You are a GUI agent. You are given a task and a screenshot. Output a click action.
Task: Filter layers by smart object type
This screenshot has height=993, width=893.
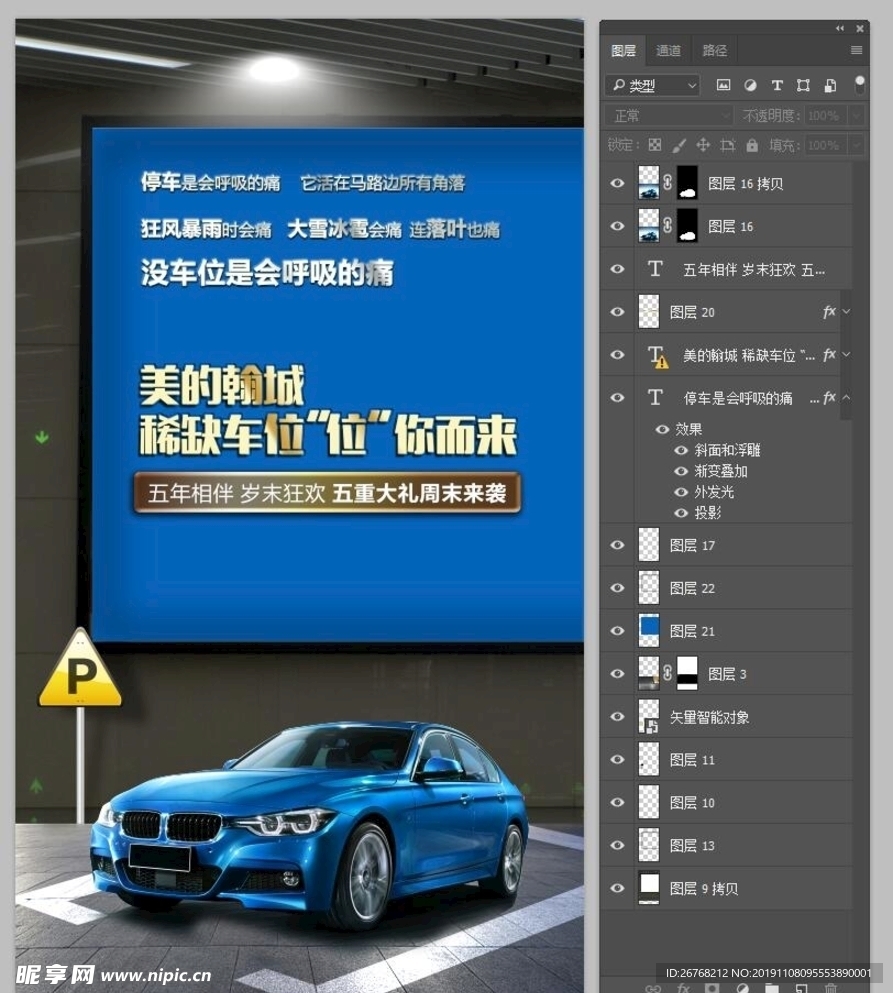click(x=829, y=86)
